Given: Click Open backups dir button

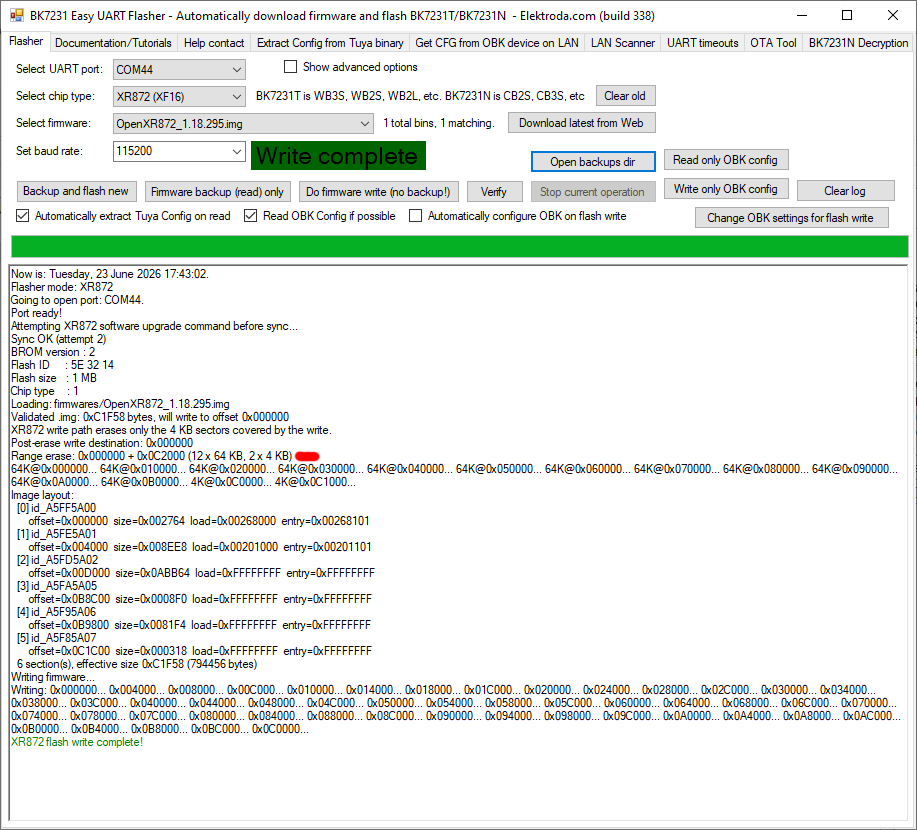Looking at the screenshot, I should [593, 161].
